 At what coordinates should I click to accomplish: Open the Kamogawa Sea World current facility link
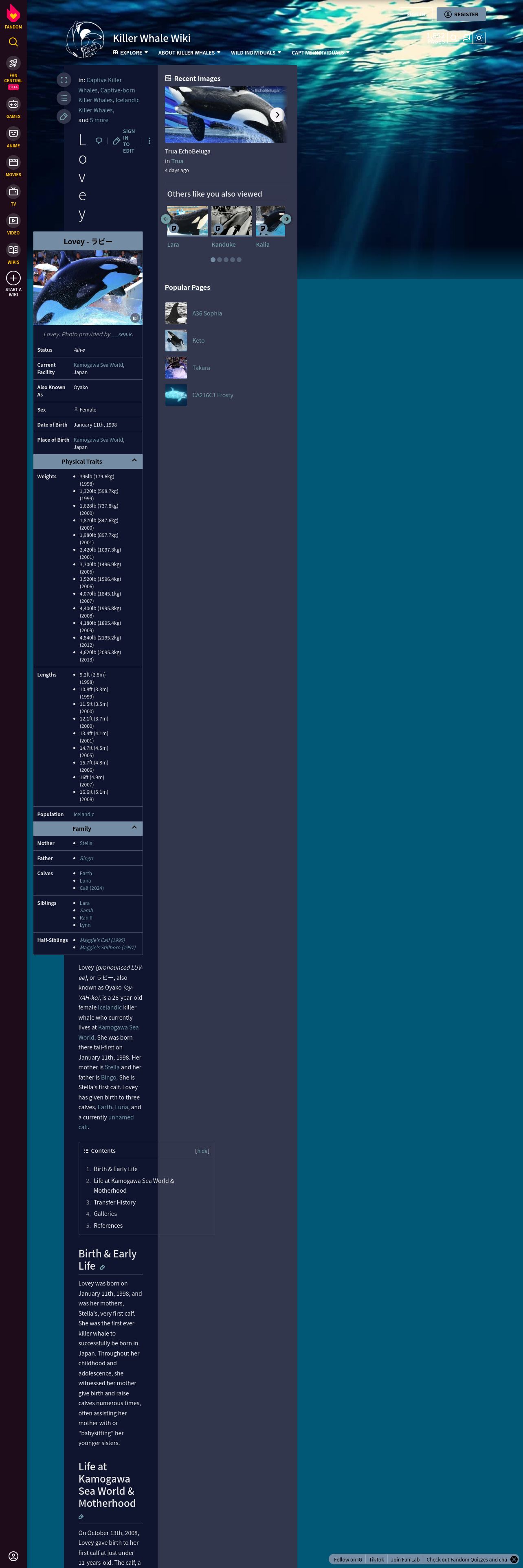[99, 365]
